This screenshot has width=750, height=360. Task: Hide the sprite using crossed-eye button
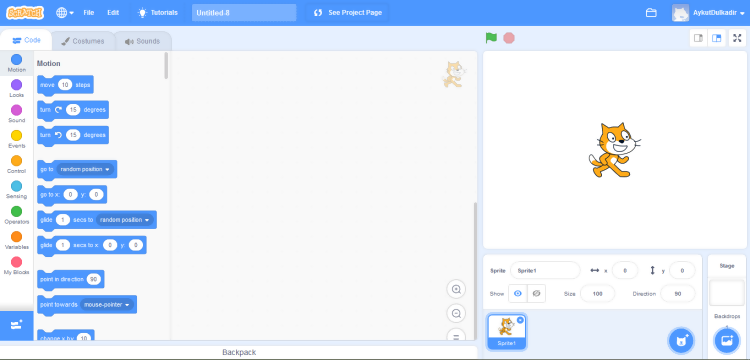coord(536,294)
